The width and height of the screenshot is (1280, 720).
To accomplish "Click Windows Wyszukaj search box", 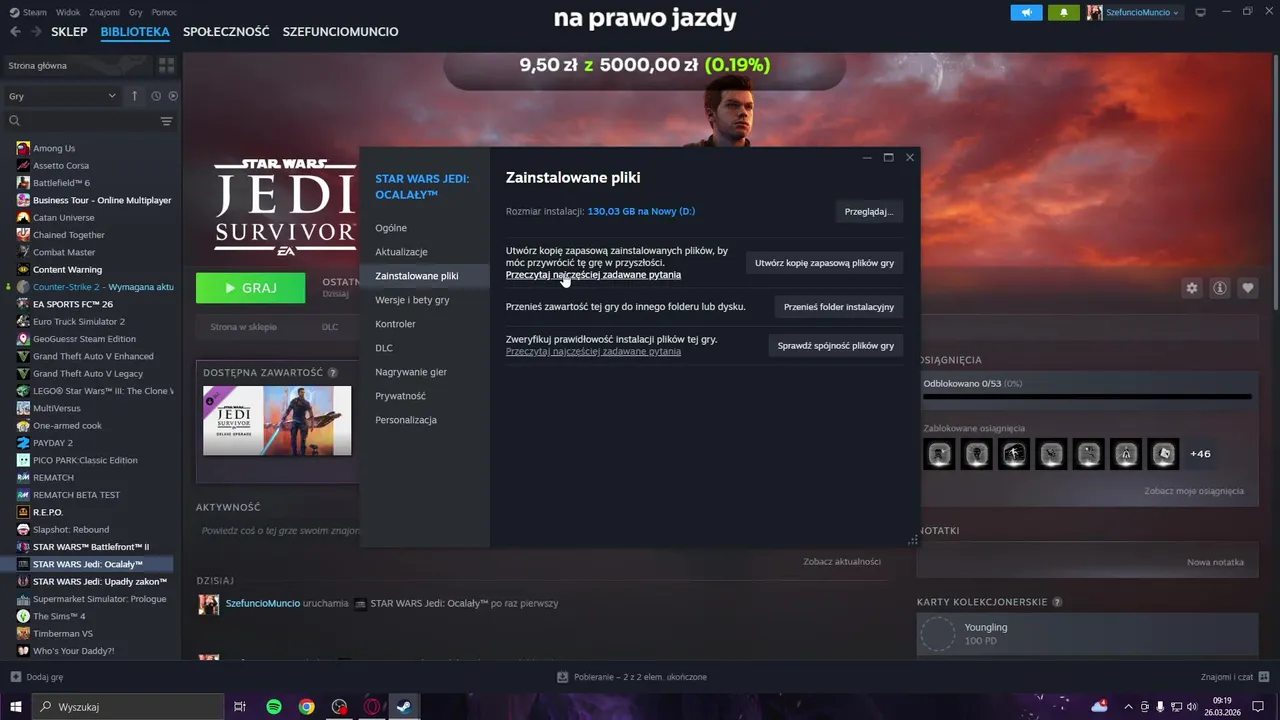I will click(128, 706).
